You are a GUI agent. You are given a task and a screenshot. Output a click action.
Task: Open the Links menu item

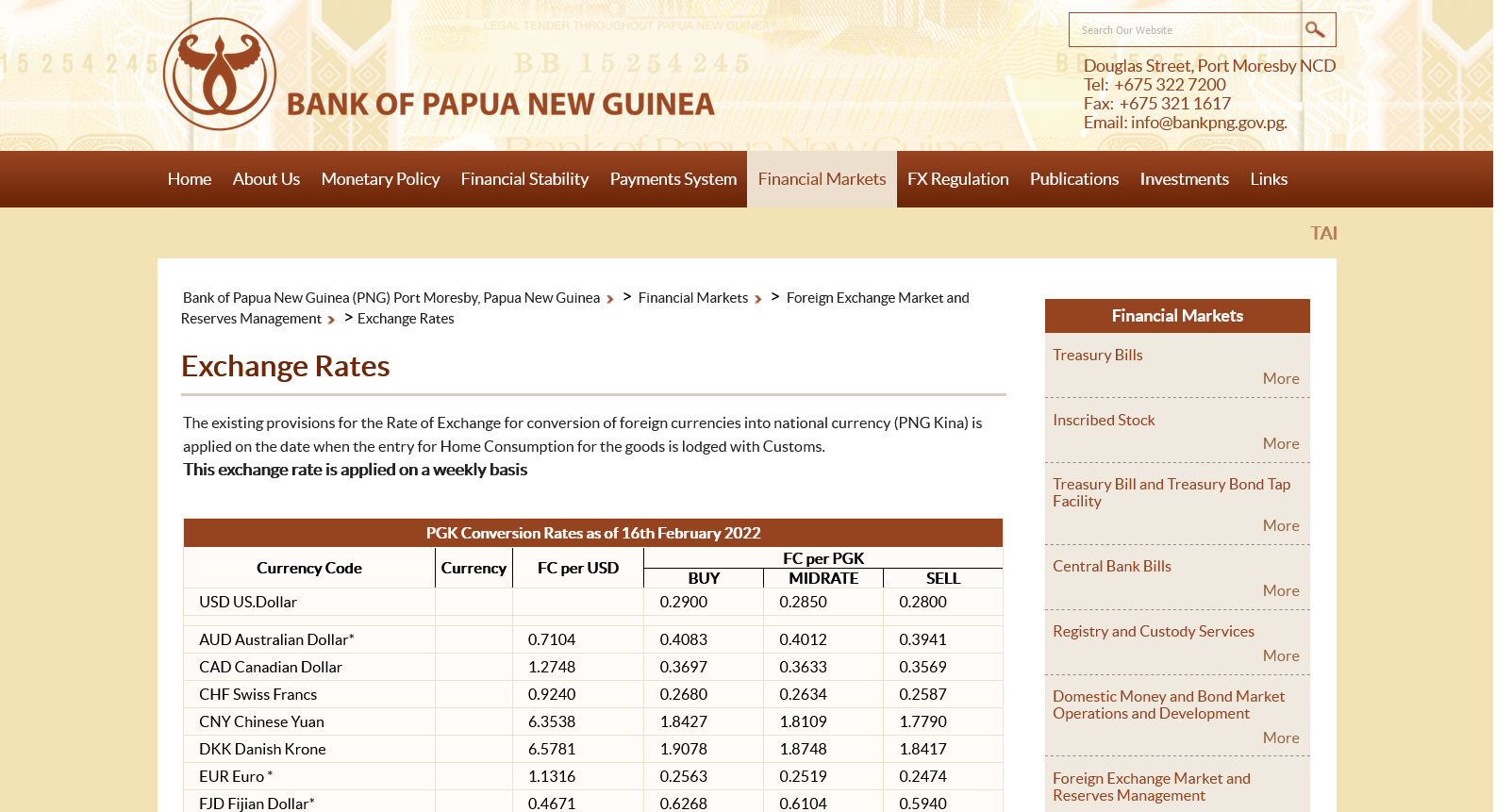tap(1269, 179)
